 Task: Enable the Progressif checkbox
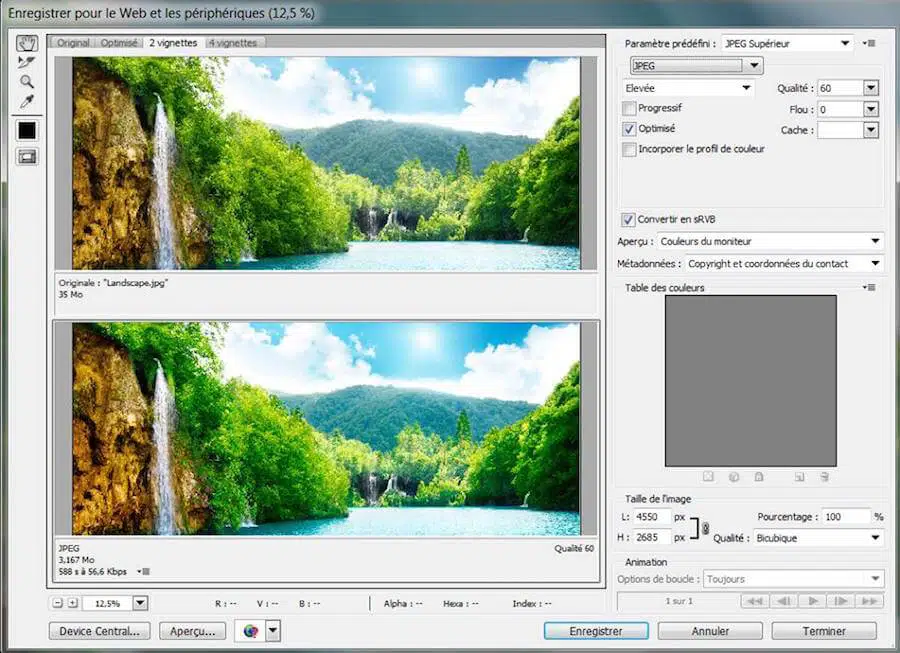pyautogui.click(x=629, y=108)
